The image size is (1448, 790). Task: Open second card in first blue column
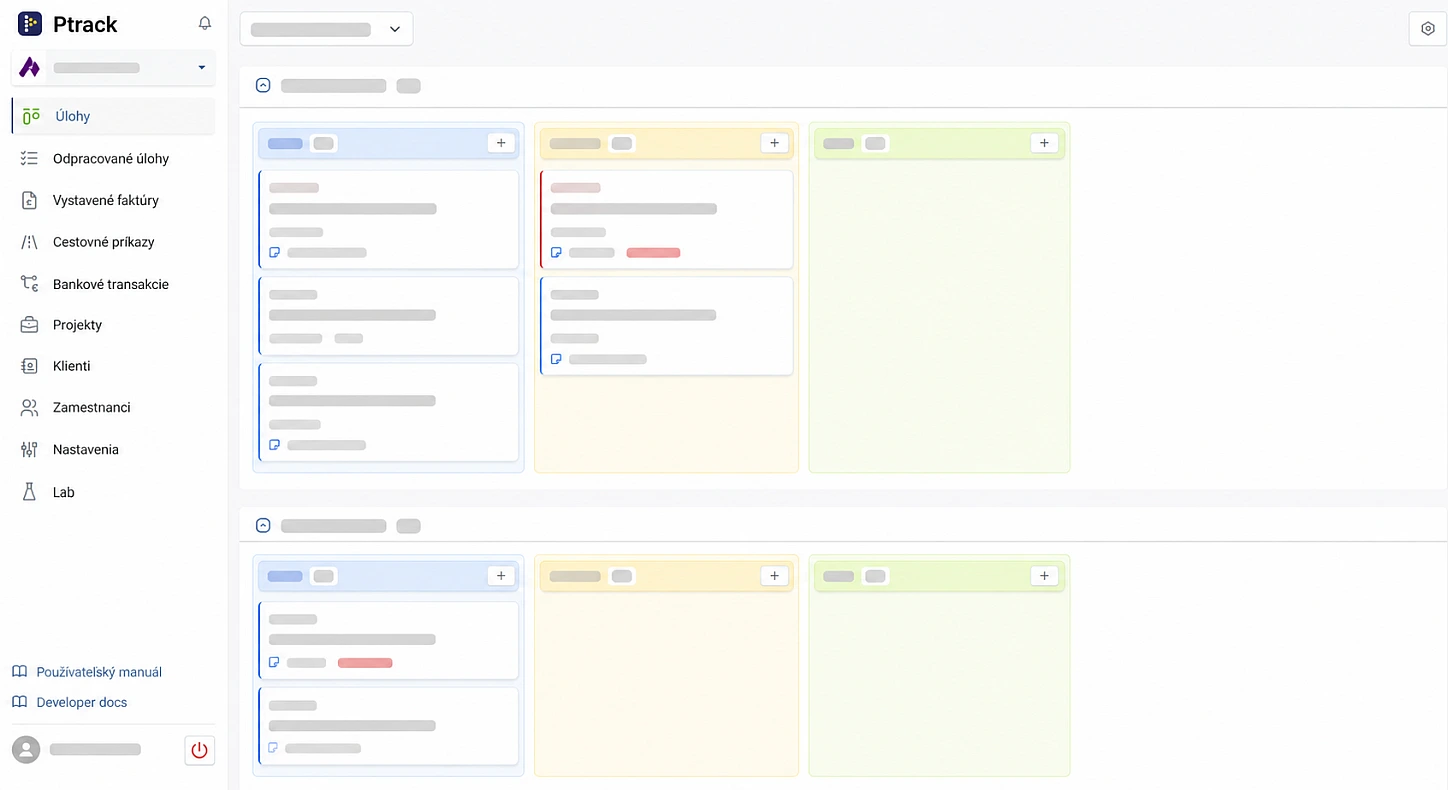(389, 316)
